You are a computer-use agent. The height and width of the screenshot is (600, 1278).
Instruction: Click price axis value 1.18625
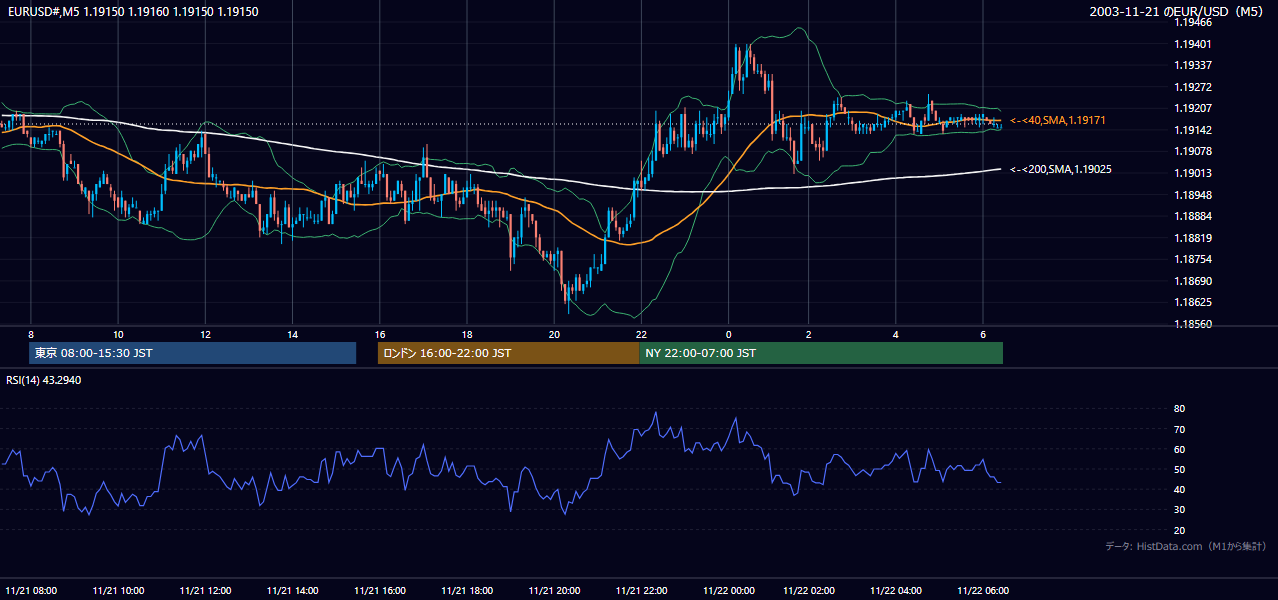1193,302
